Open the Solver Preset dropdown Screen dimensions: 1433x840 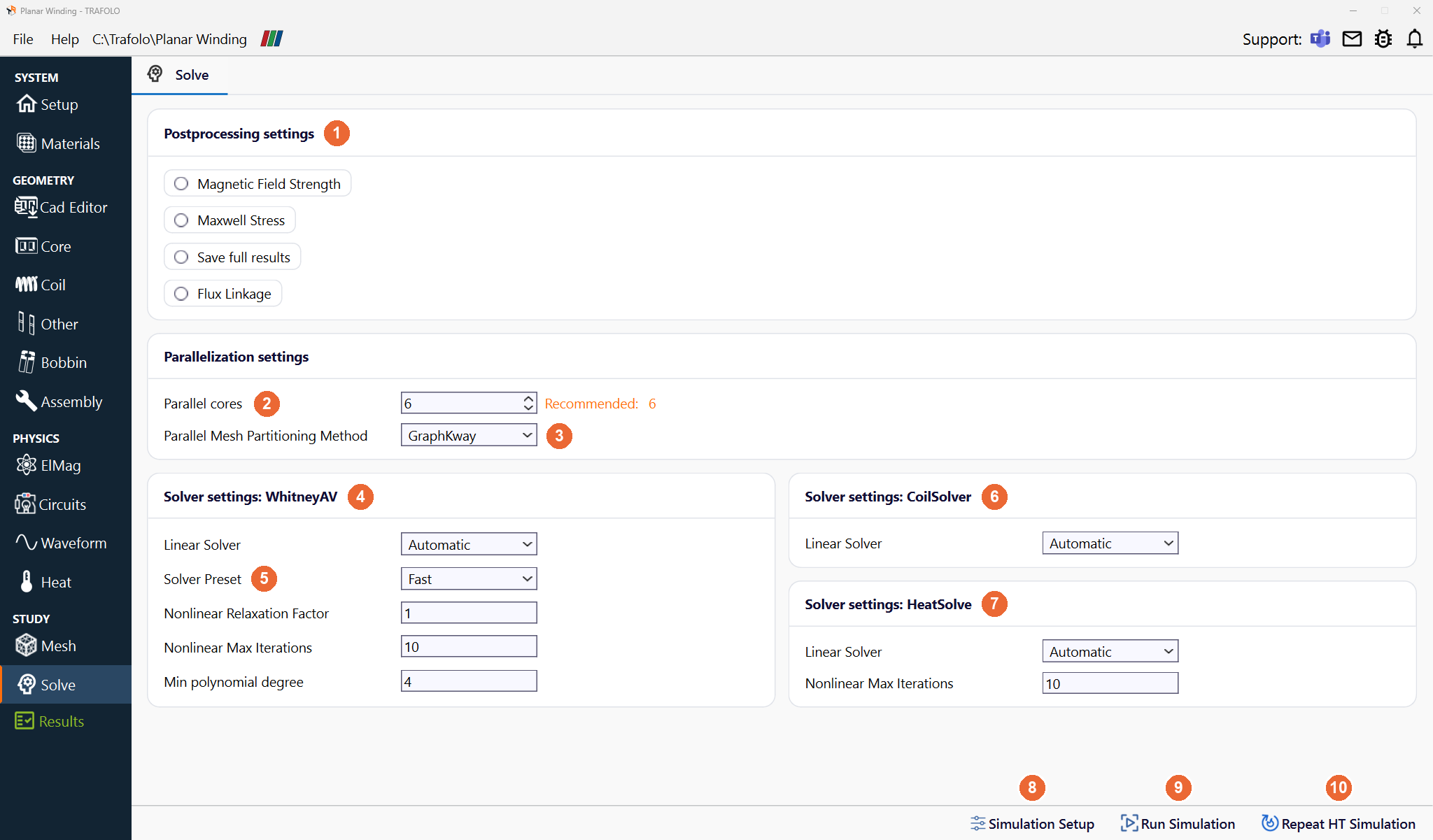[x=469, y=578]
